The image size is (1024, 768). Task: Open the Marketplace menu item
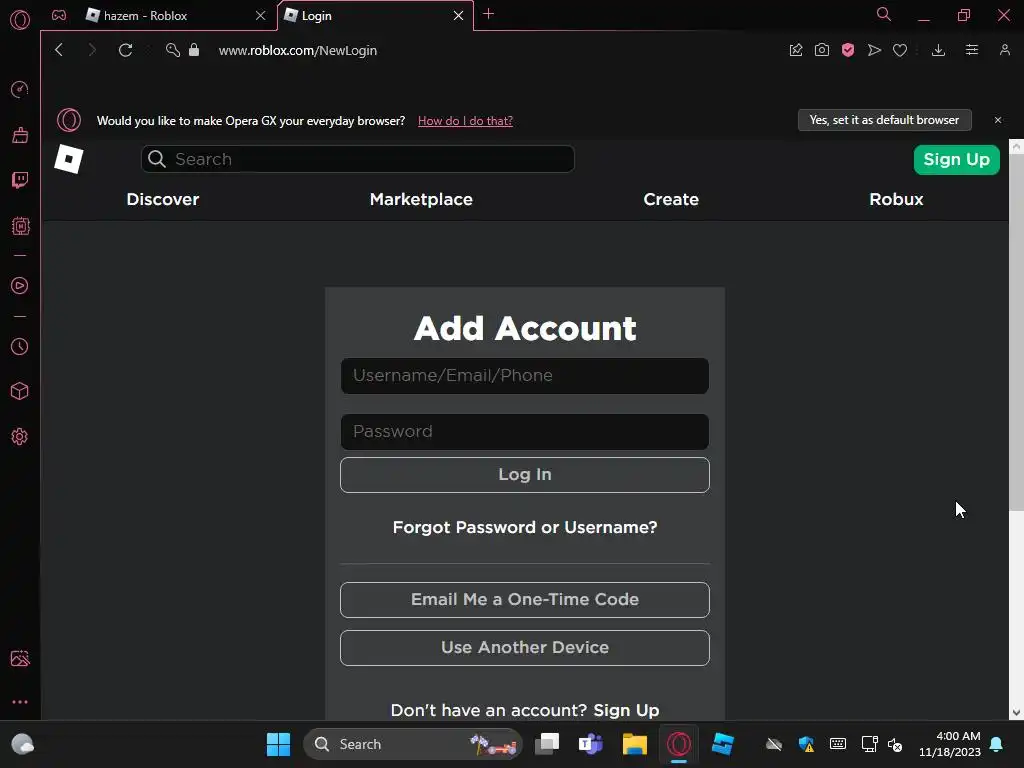421,199
